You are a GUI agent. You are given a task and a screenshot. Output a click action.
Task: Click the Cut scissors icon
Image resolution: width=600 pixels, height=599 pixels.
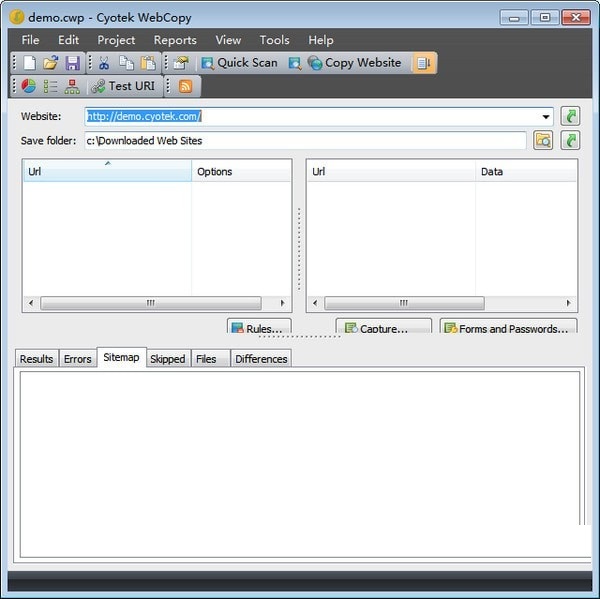[x=104, y=63]
